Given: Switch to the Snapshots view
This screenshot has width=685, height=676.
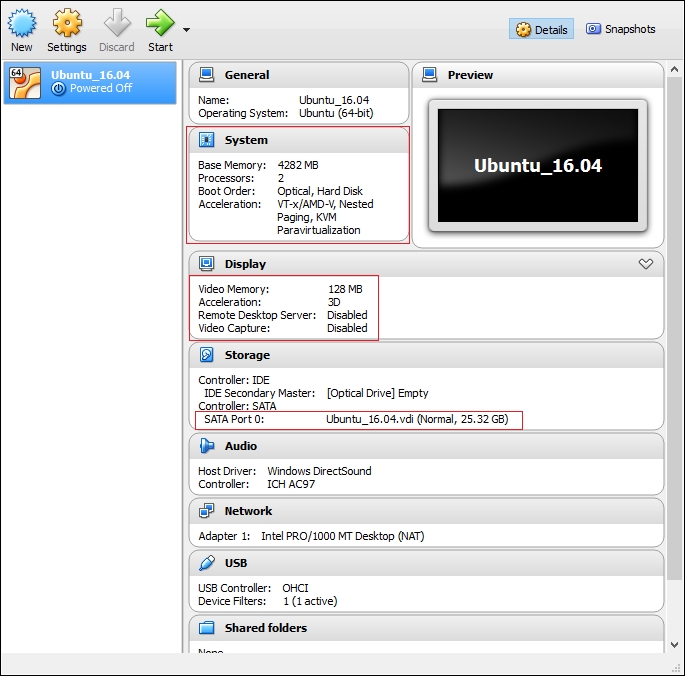Looking at the screenshot, I should 620,29.
